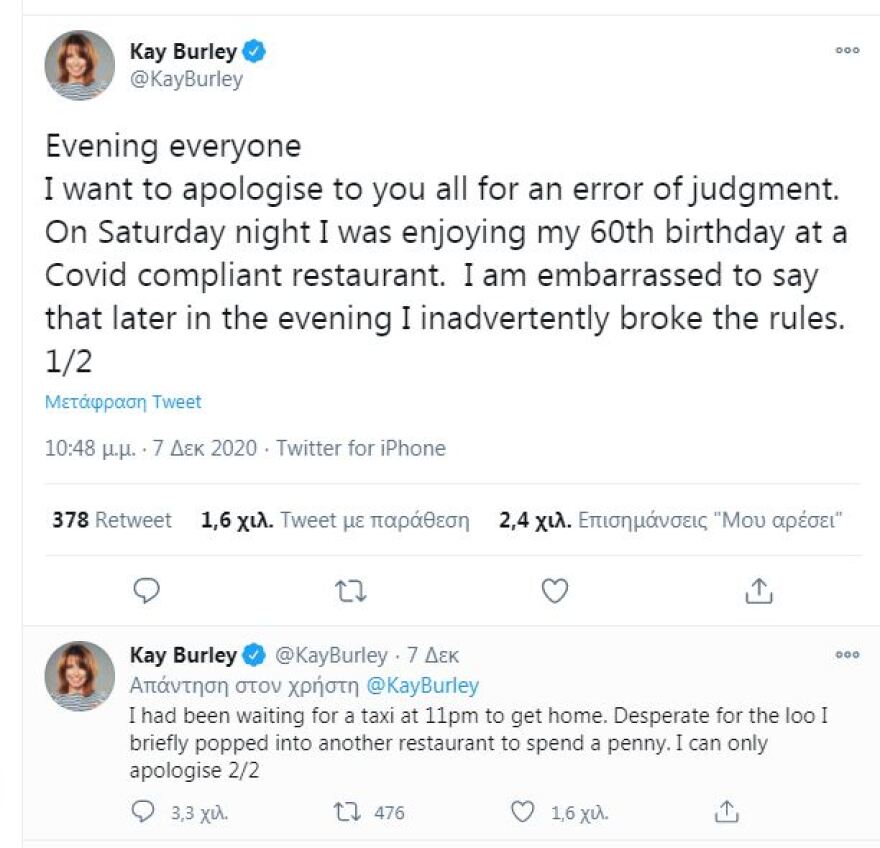Click the reply icon under the main tweet

(147, 592)
